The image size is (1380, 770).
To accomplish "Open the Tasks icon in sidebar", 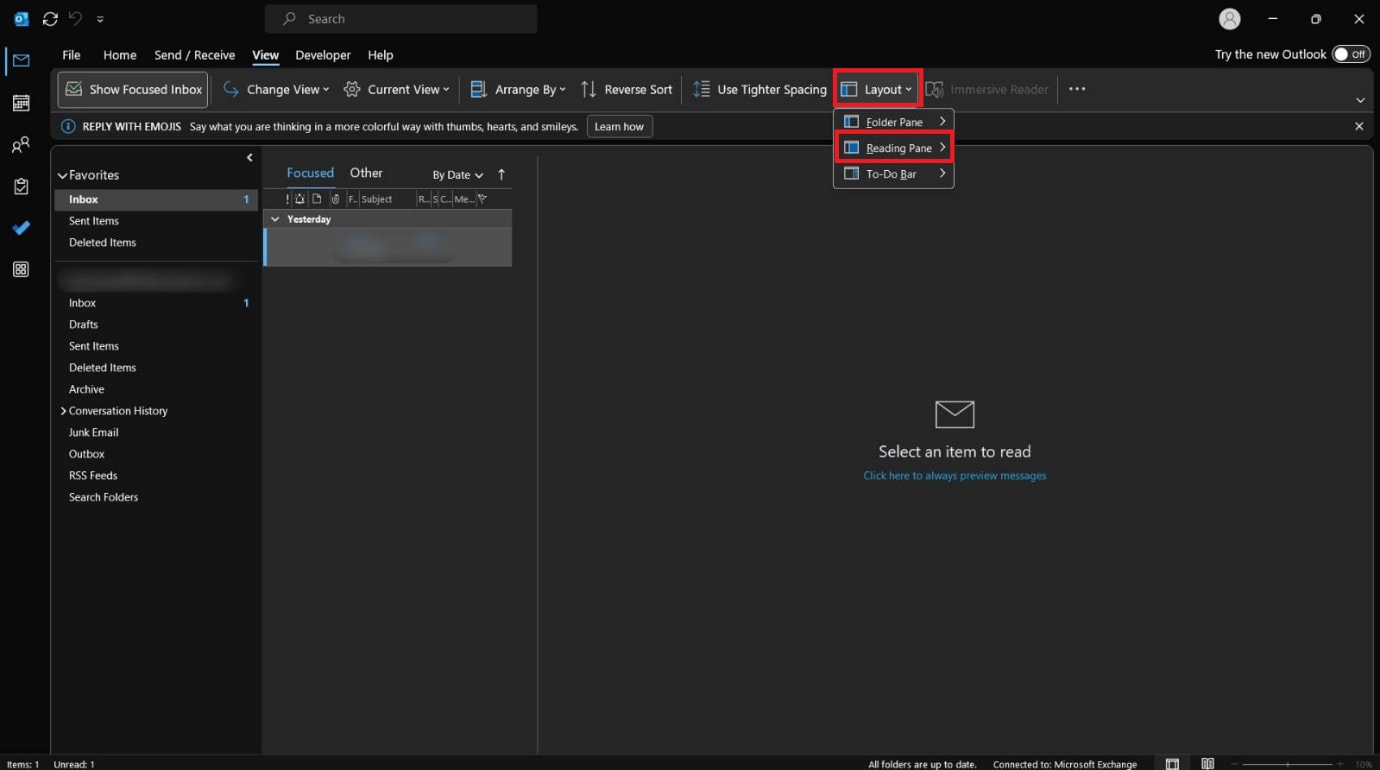I will coord(22,186).
